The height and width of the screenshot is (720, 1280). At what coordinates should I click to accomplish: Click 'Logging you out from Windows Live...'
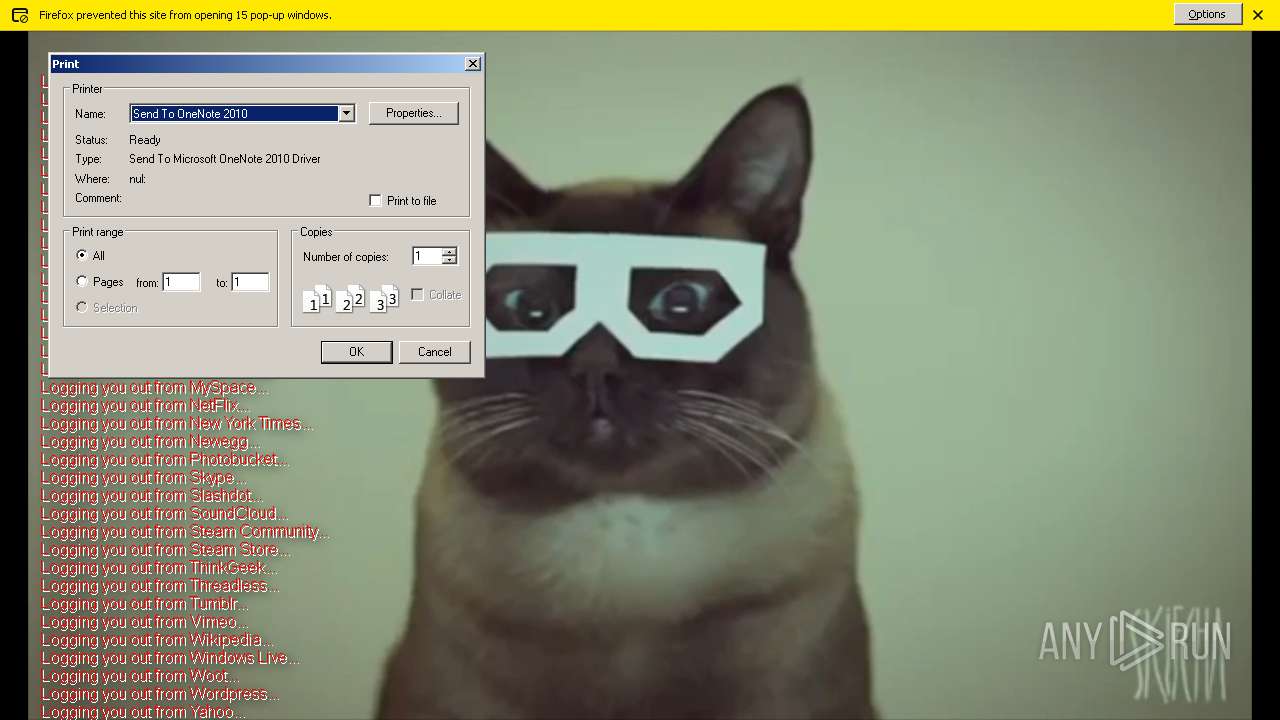[x=171, y=658]
